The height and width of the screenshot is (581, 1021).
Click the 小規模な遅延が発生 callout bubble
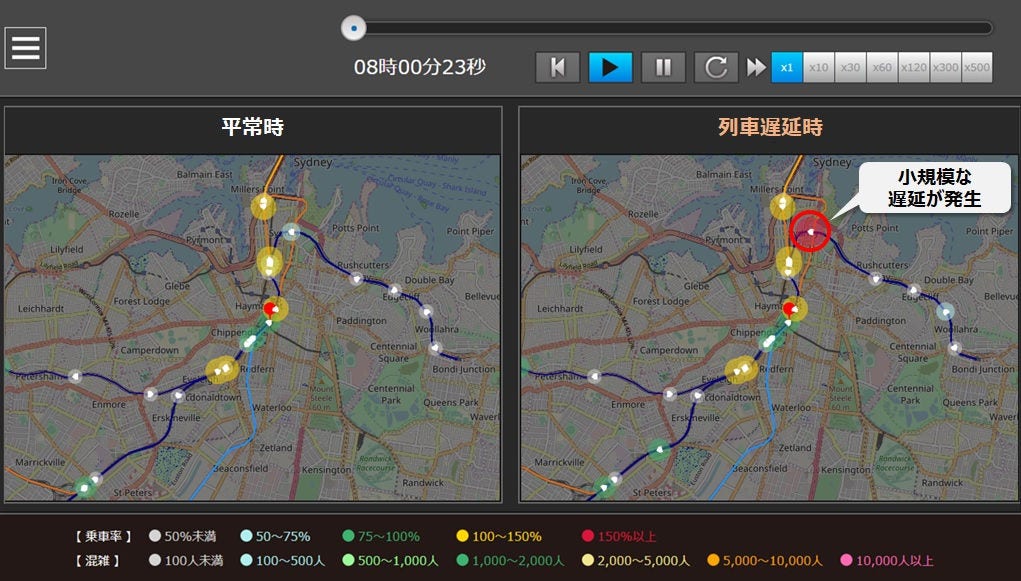pyautogui.click(x=934, y=188)
